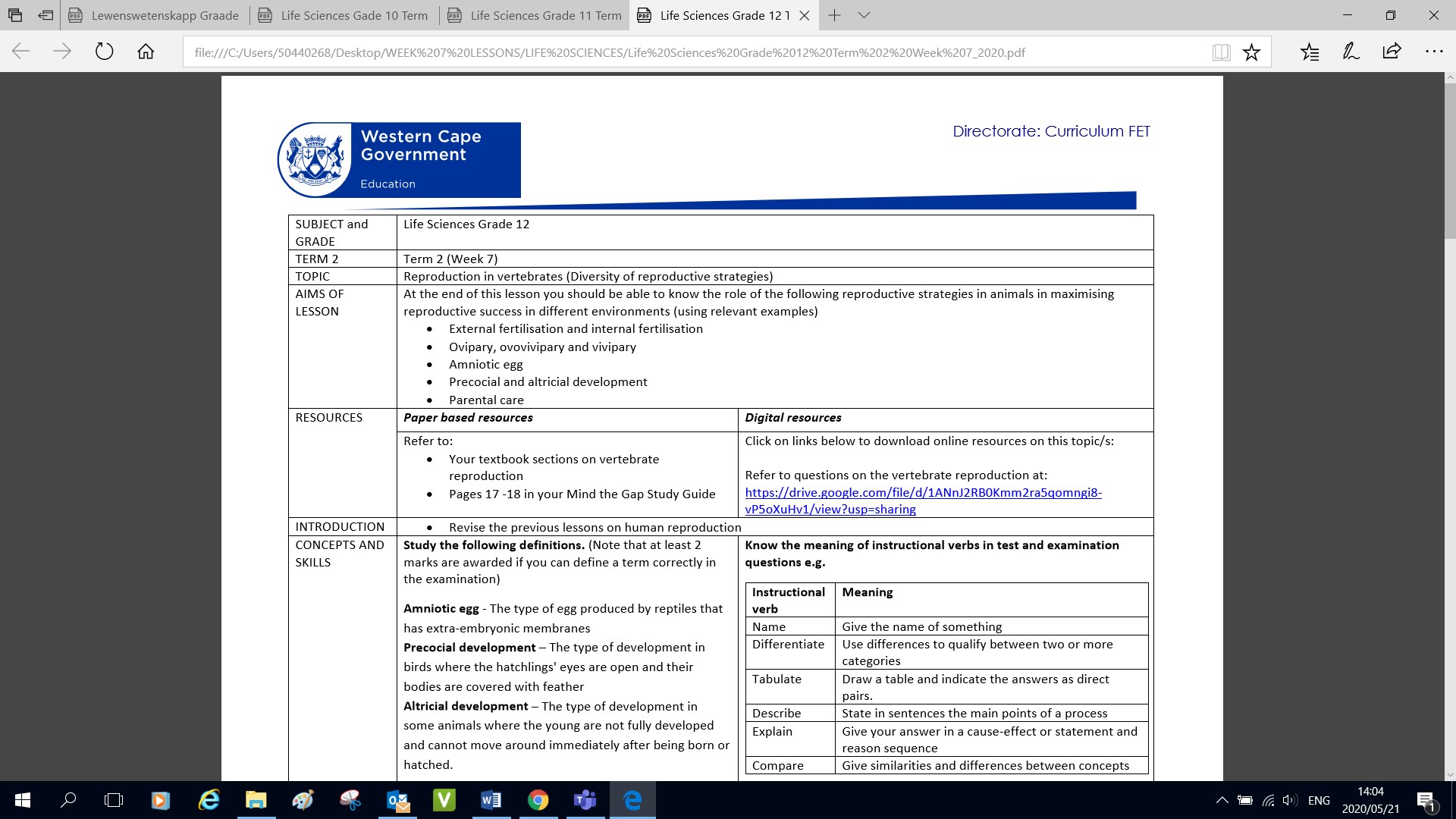This screenshot has width=1456, height=819.
Task: Open Internet Explorer from the taskbar
Action: pyautogui.click(x=209, y=800)
